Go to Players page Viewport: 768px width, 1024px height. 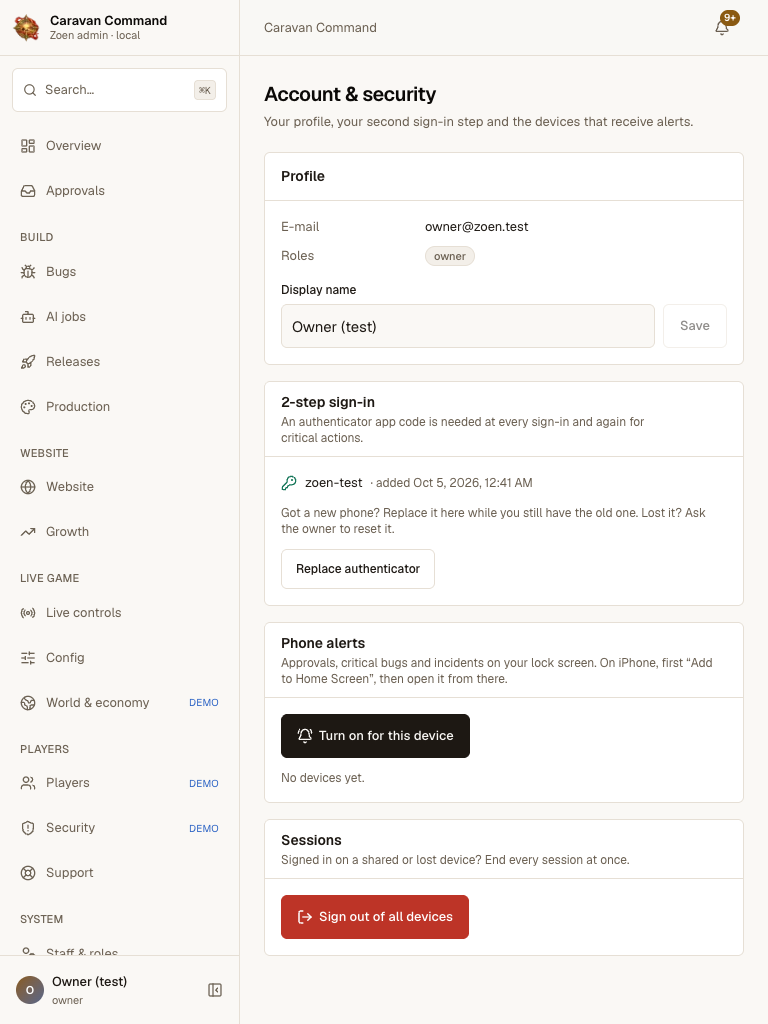coord(120,783)
